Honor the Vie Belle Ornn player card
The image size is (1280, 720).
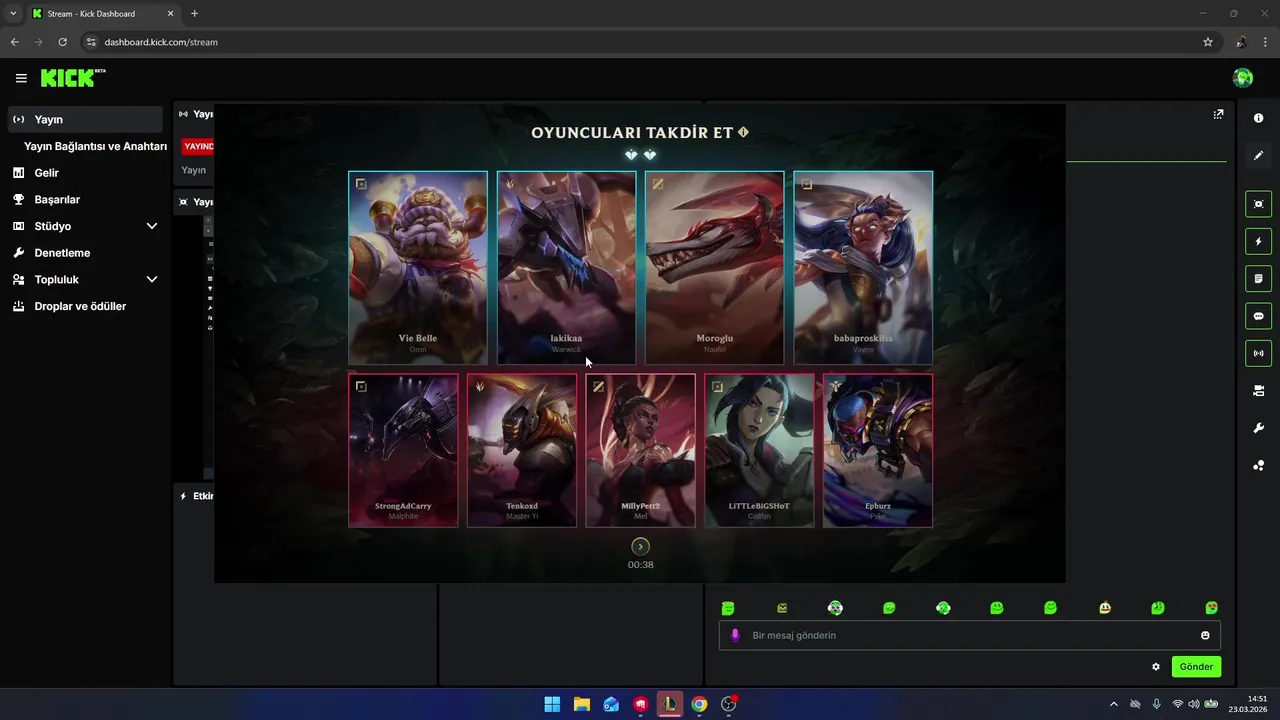pos(417,267)
